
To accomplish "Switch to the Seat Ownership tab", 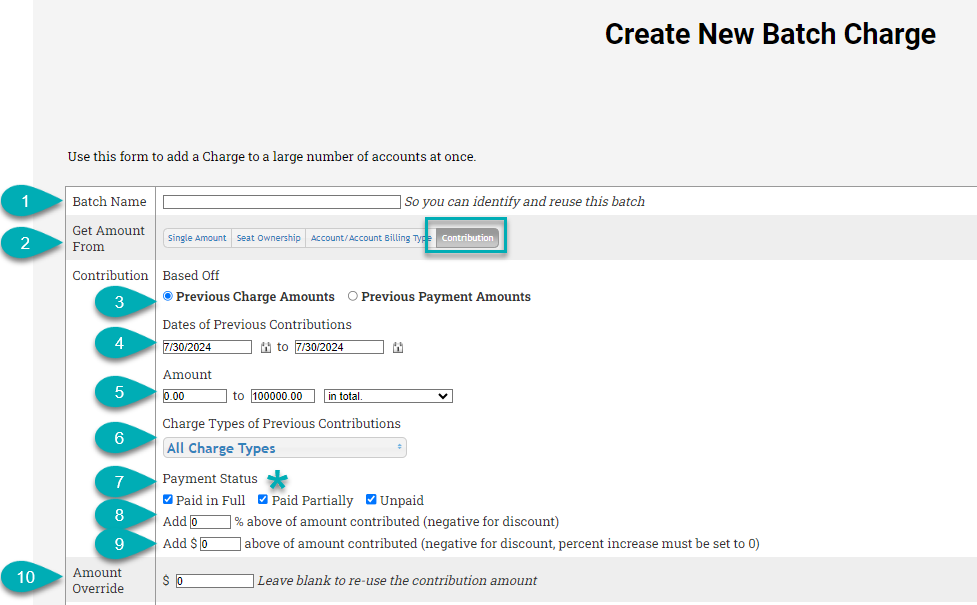I will [x=267, y=237].
